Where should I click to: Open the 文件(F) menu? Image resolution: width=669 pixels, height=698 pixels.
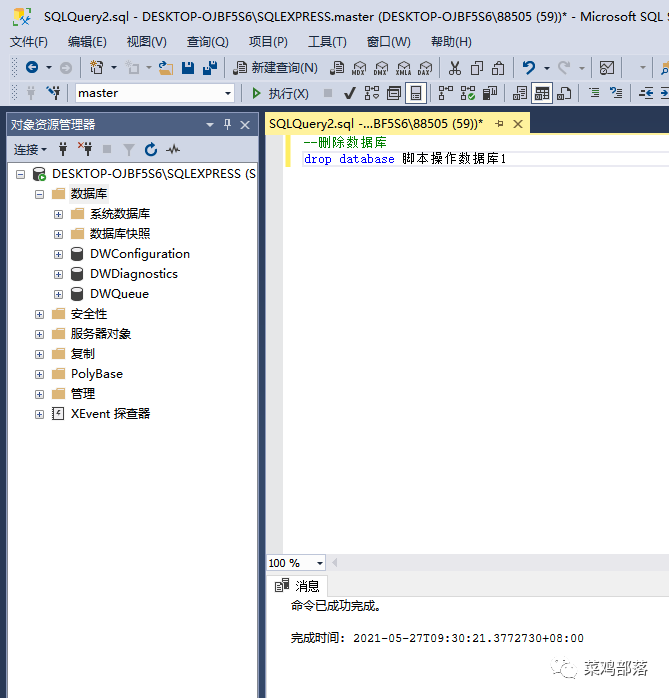29,42
